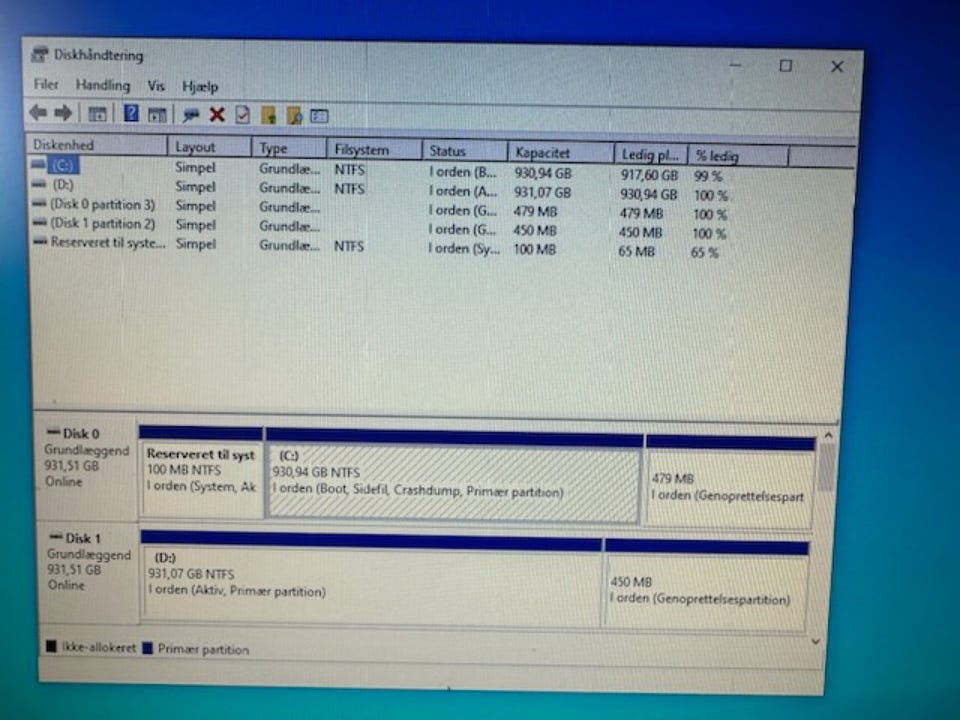Sort by the Layout column header
Image resolution: width=960 pixels, height=720 pixels.
point(209,147)
